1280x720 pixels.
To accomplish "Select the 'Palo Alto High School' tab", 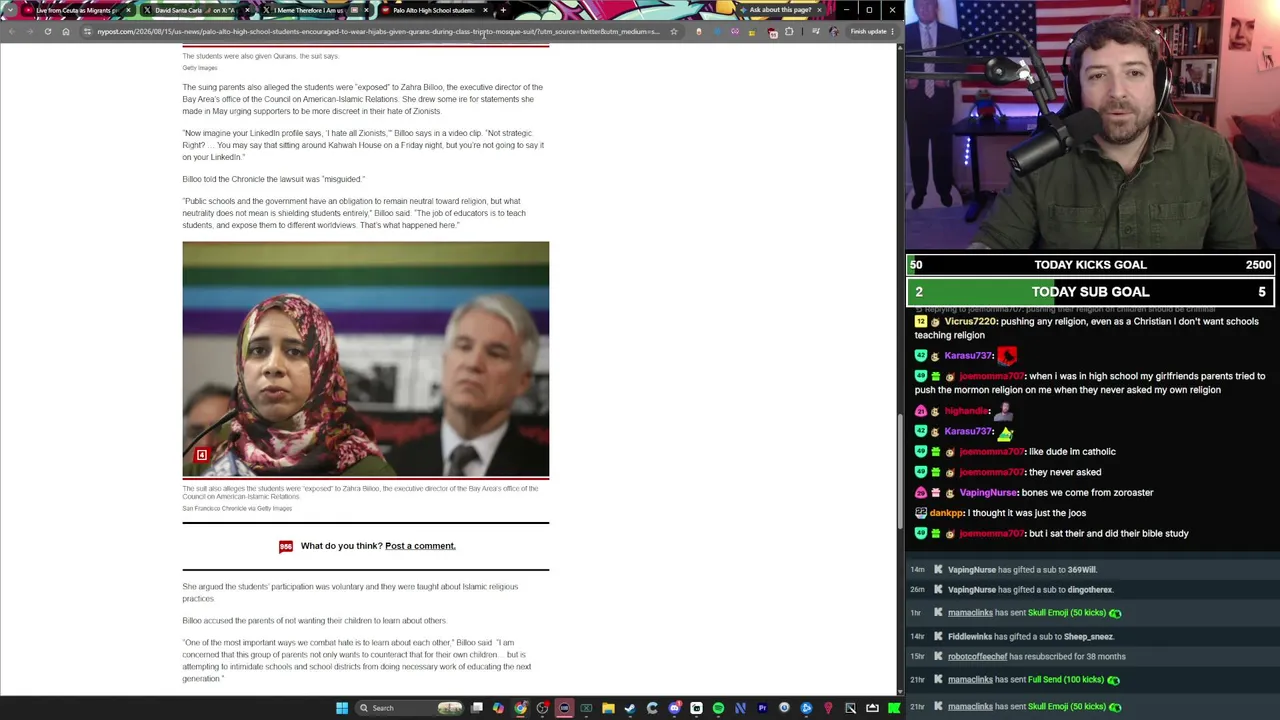I will tap(433, 10).
